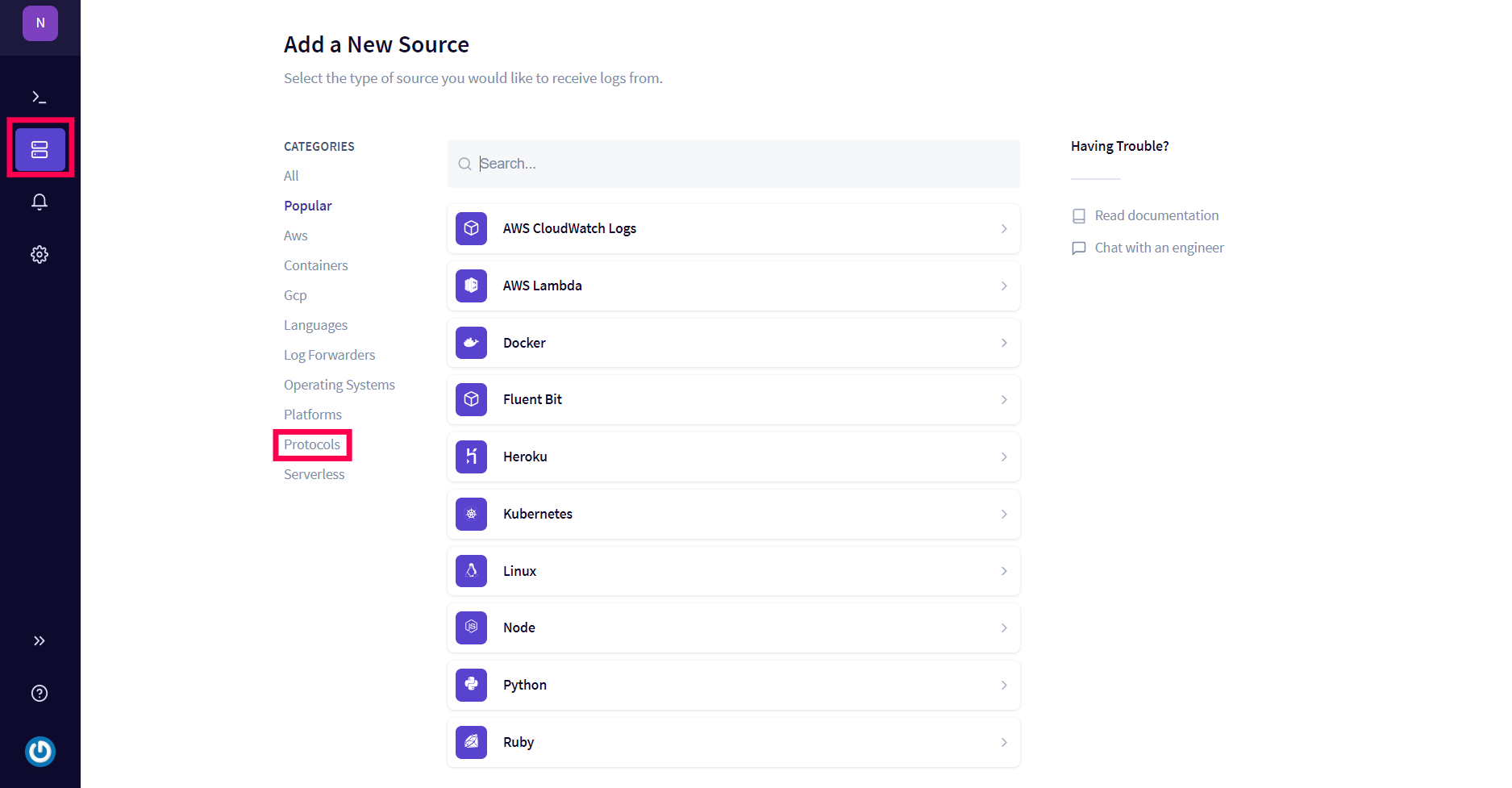Click the Heroku logo icon
The image size is (1512, 788).
(471, 457)
